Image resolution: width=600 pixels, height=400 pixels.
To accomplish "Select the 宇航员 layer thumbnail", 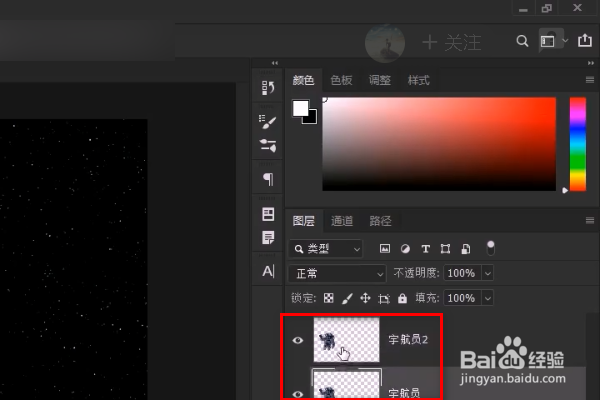I will click(347, 385).
